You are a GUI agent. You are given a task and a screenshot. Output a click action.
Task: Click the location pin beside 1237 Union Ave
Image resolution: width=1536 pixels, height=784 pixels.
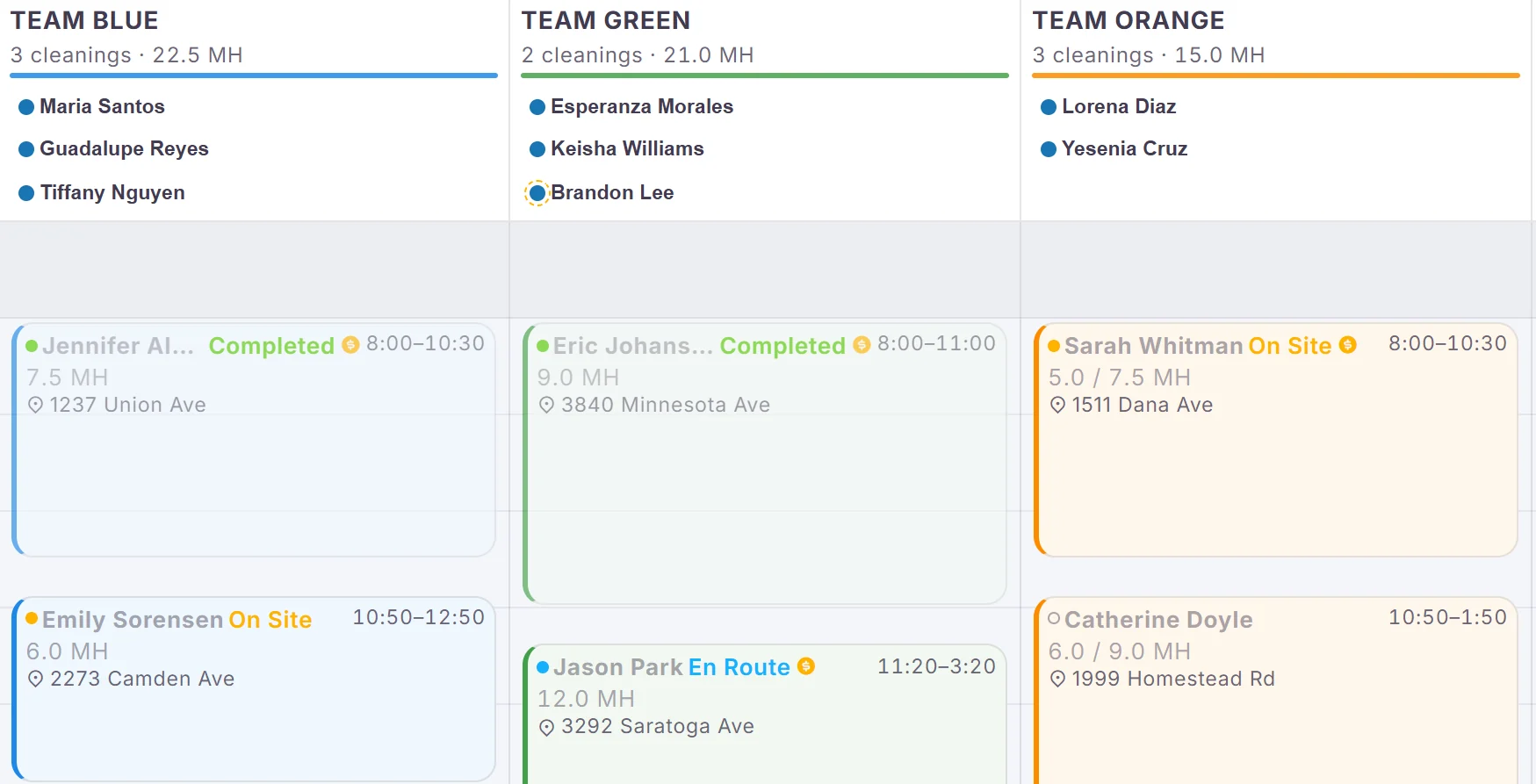coord(35,405)
